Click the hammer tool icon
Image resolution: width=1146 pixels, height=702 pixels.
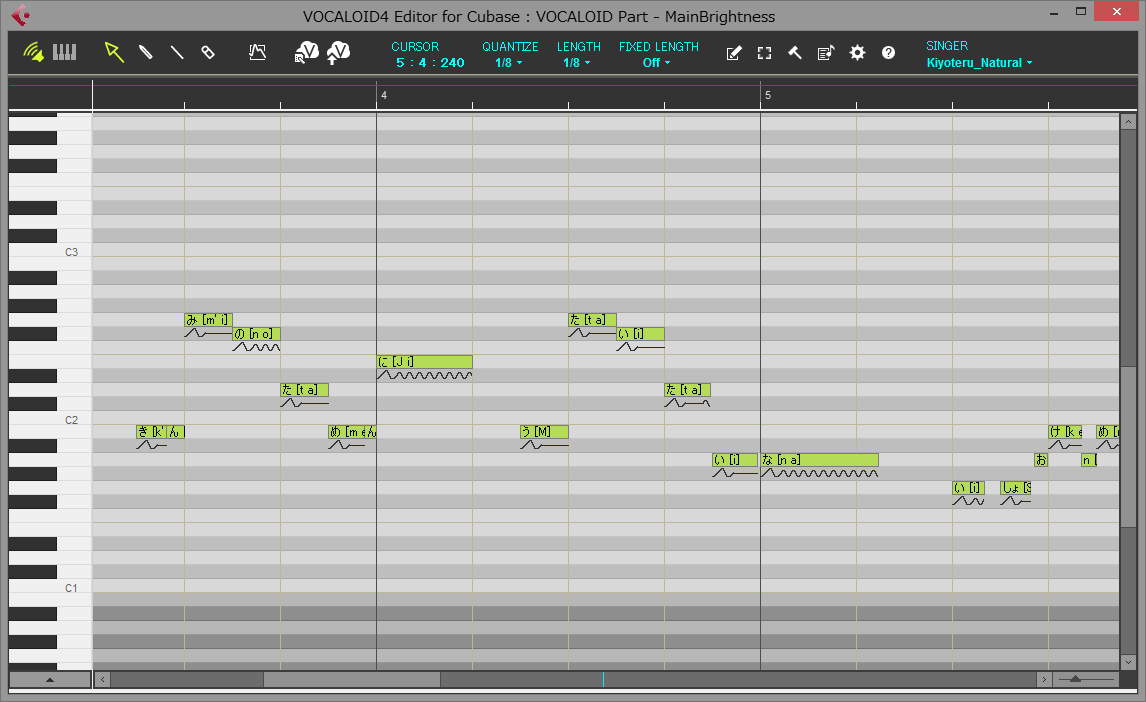click(x=795, y=53)
